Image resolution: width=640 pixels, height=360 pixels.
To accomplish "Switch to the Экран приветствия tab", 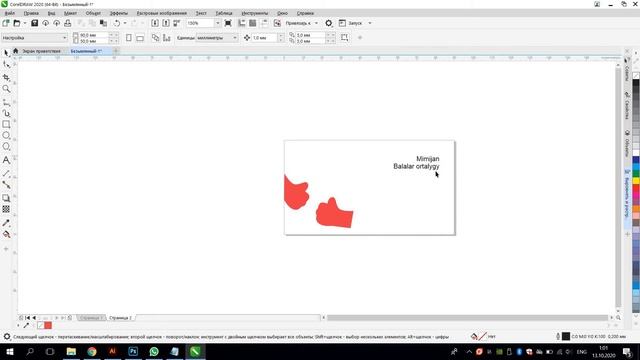I will pyautogui.click(x=41, y=51).
